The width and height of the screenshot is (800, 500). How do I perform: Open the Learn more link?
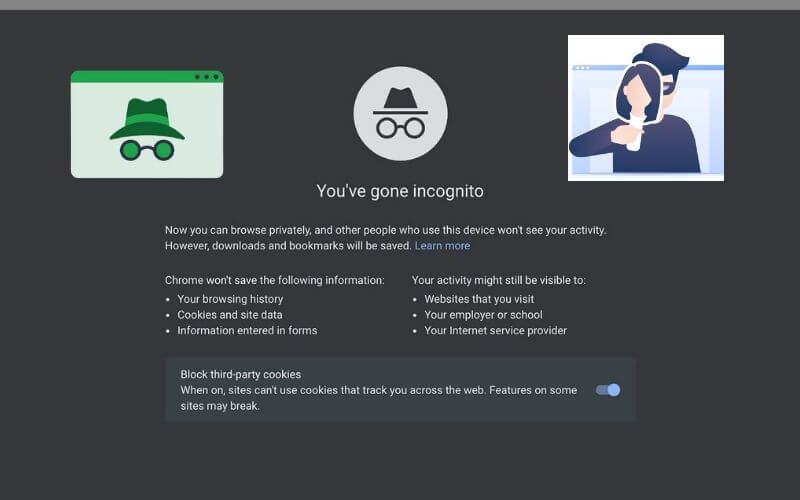442,246
